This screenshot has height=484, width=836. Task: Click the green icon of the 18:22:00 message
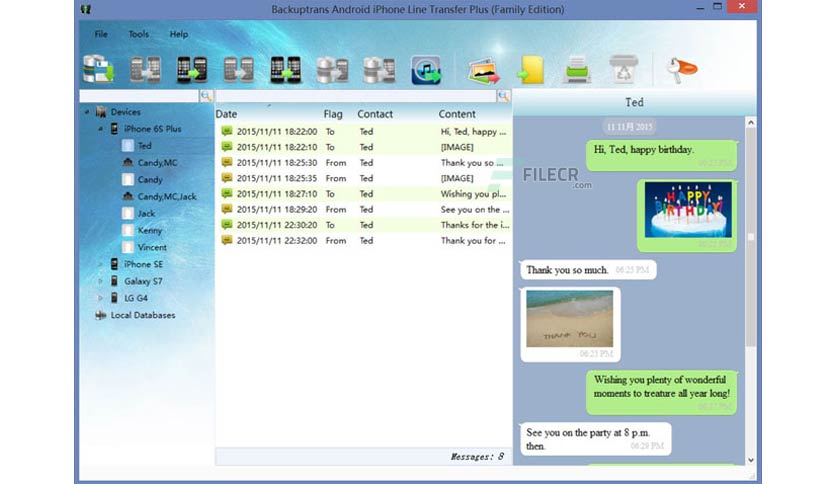coord(227,131)
